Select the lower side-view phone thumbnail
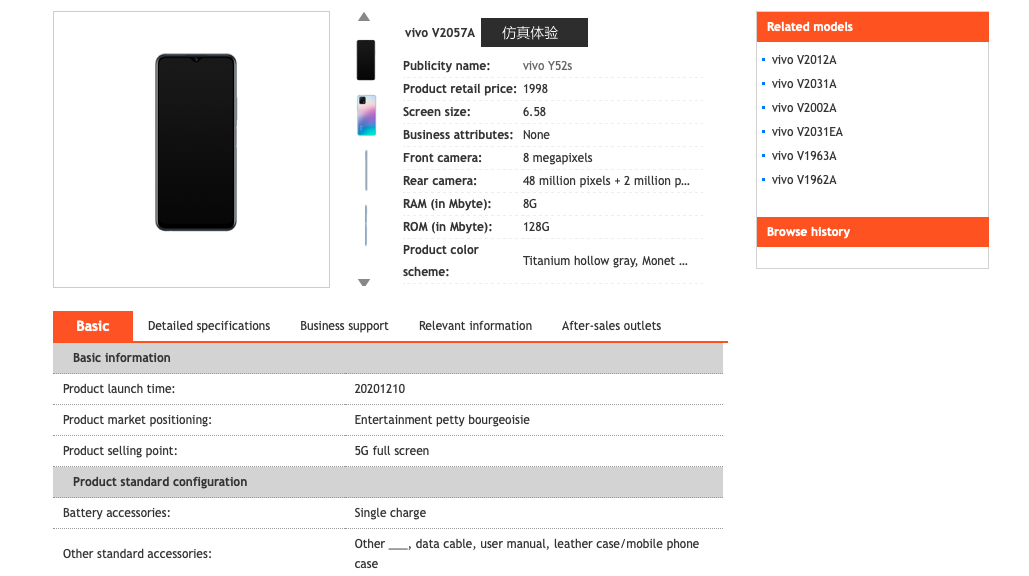This screenshot has width=1029, height=576. click(x=366, y=226)
